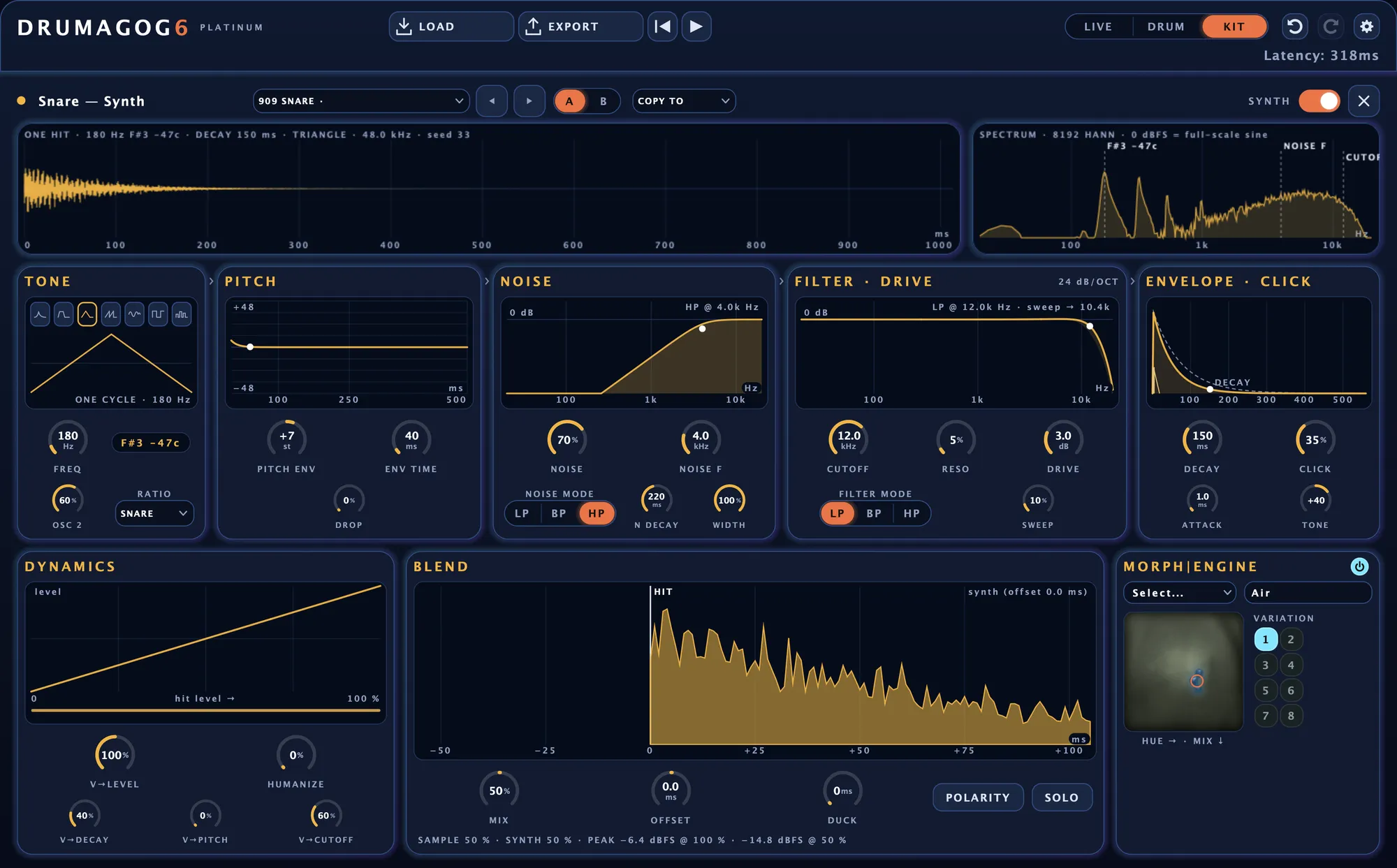
Task: Set filter mode to HP
Action: tap(912, 513)
